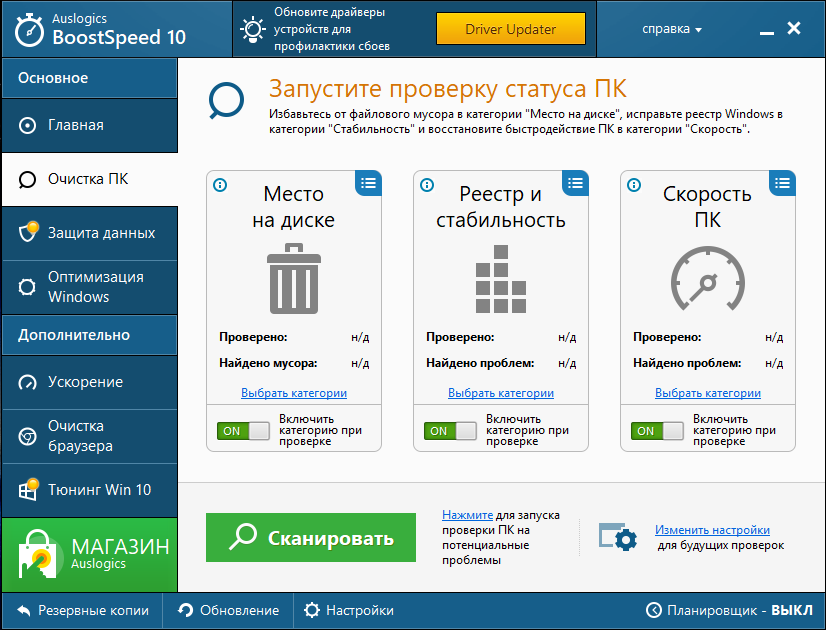This screenshot has height=630, width=826.
Task: Click the Очистка ПК magnifier sidebar icon
Action: [x=27, y=180]
